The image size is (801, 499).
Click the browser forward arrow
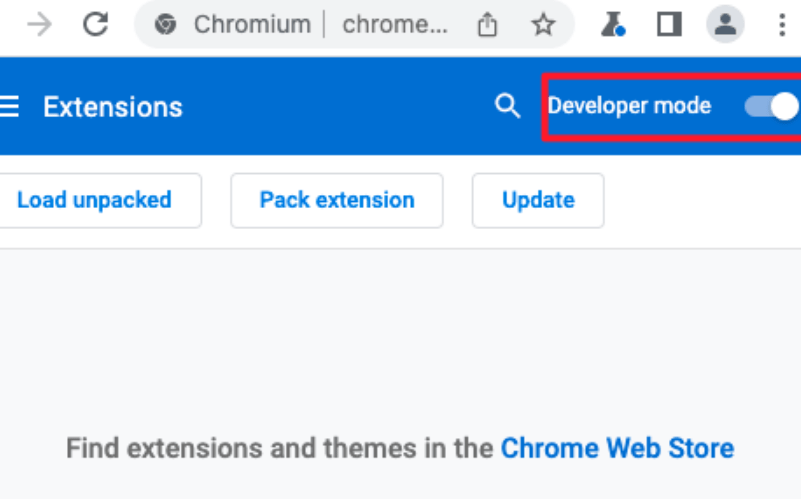(40, 25)
